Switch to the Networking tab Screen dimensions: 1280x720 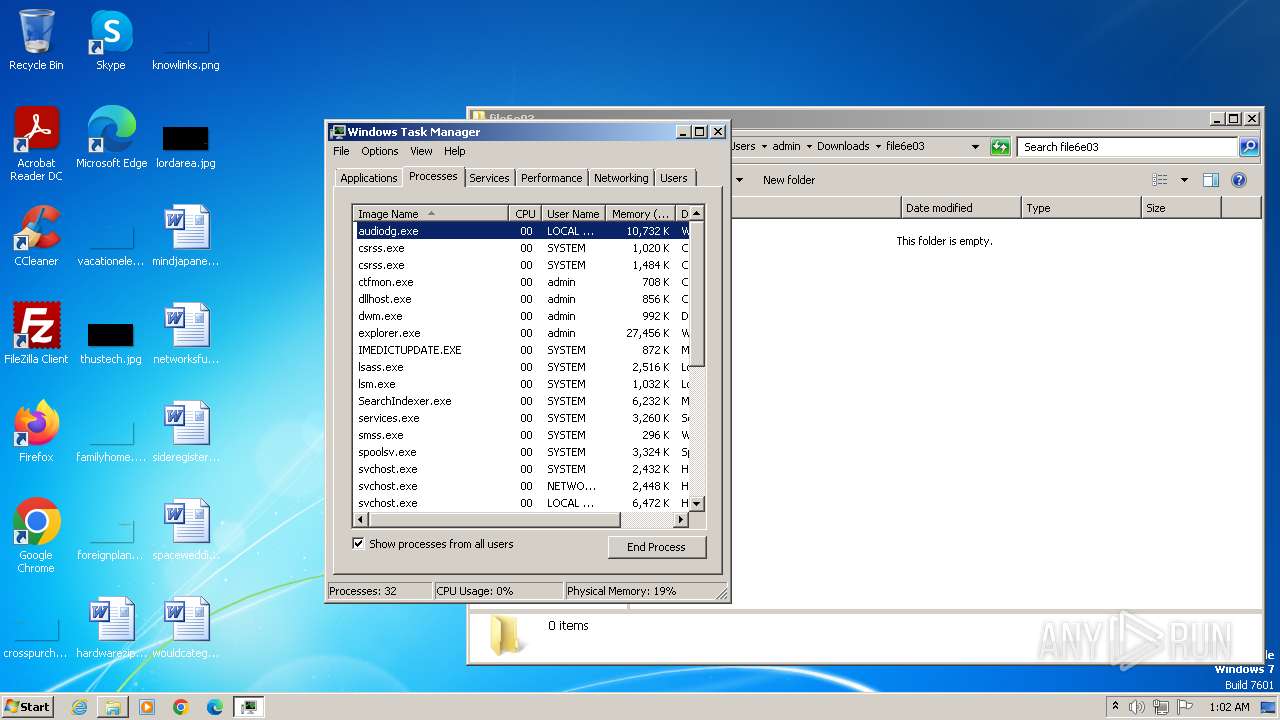coord(621,178)
